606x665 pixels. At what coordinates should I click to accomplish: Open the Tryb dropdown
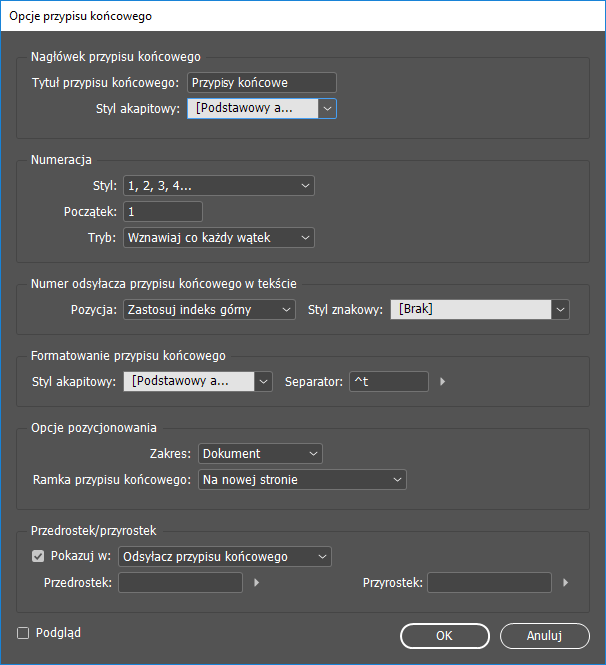[219, 238]
